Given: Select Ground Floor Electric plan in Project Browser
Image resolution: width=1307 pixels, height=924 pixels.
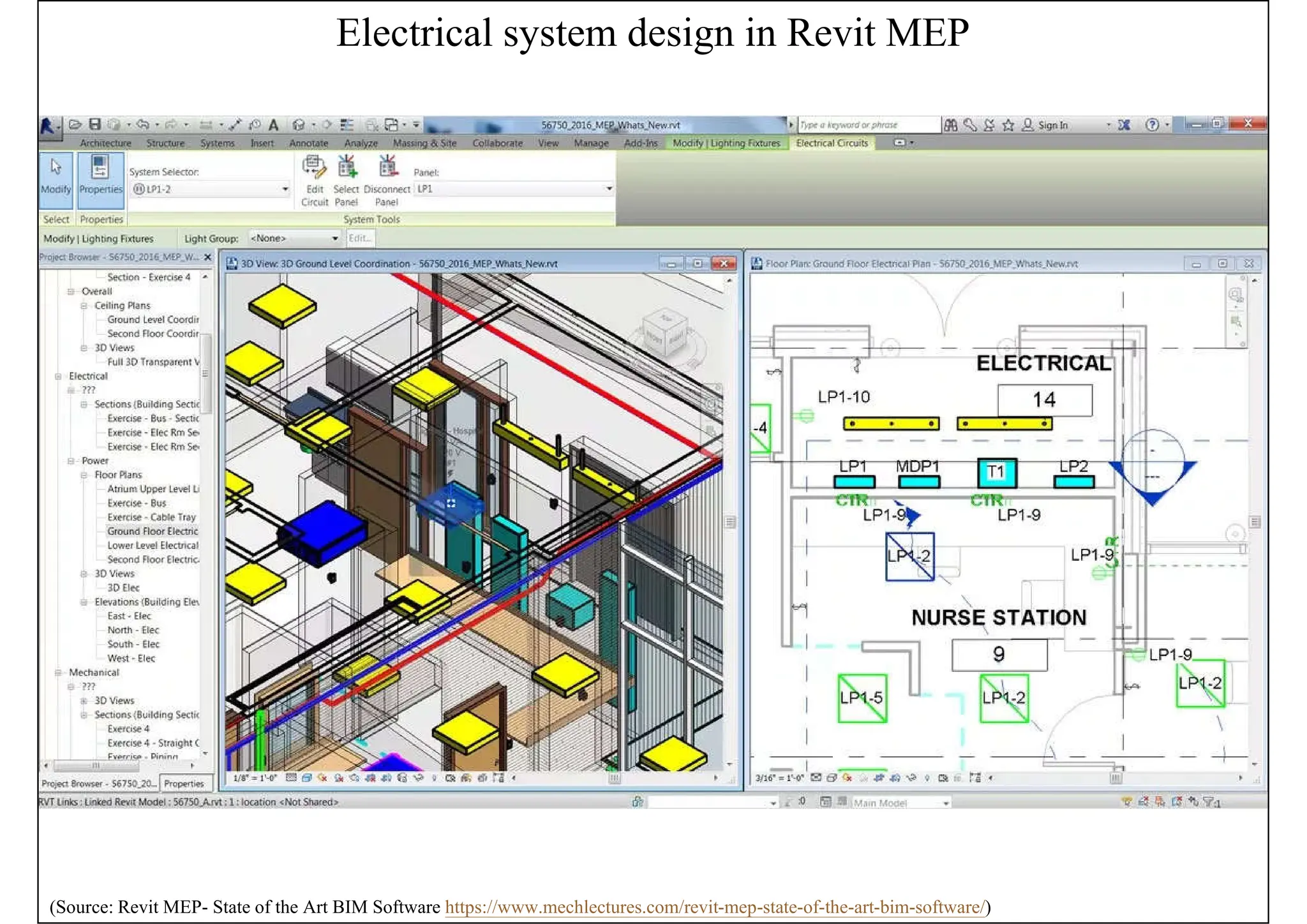Looking at the screenshot, I should coord(153,531).
